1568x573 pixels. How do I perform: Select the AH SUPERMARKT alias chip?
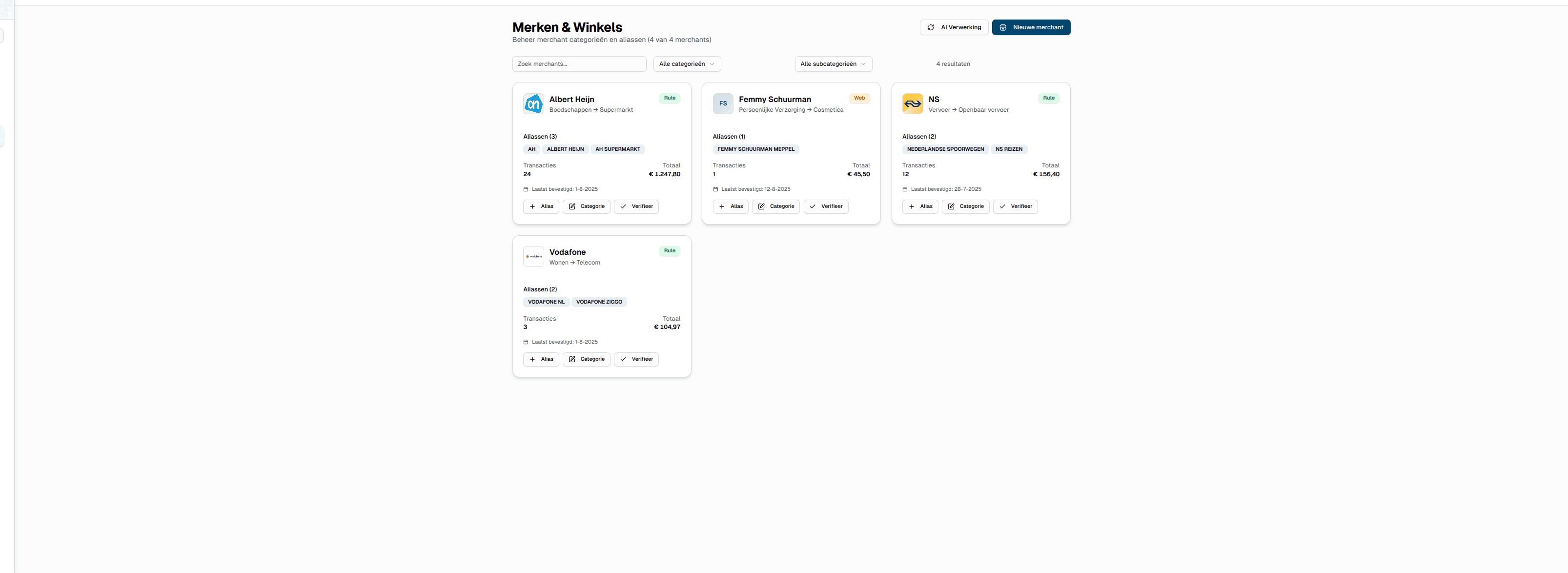click(x=617, y=149)
